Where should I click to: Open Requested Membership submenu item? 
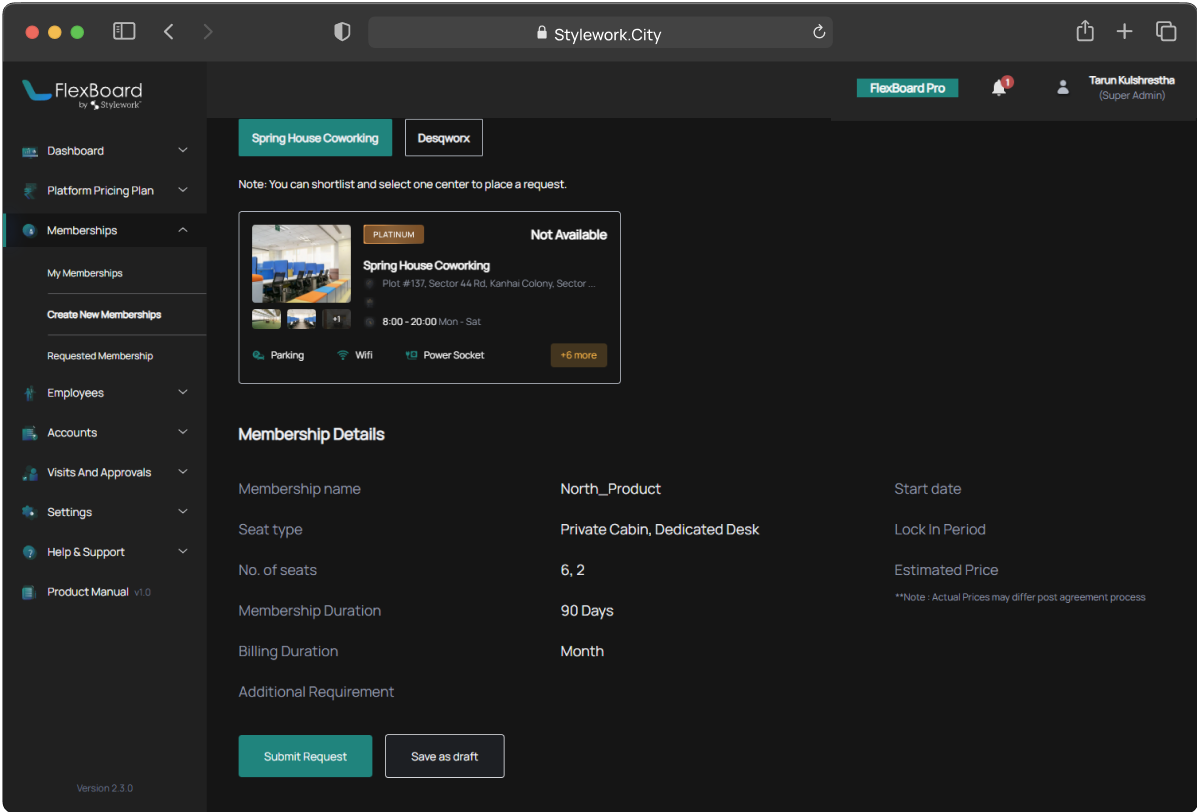[100, 356]
